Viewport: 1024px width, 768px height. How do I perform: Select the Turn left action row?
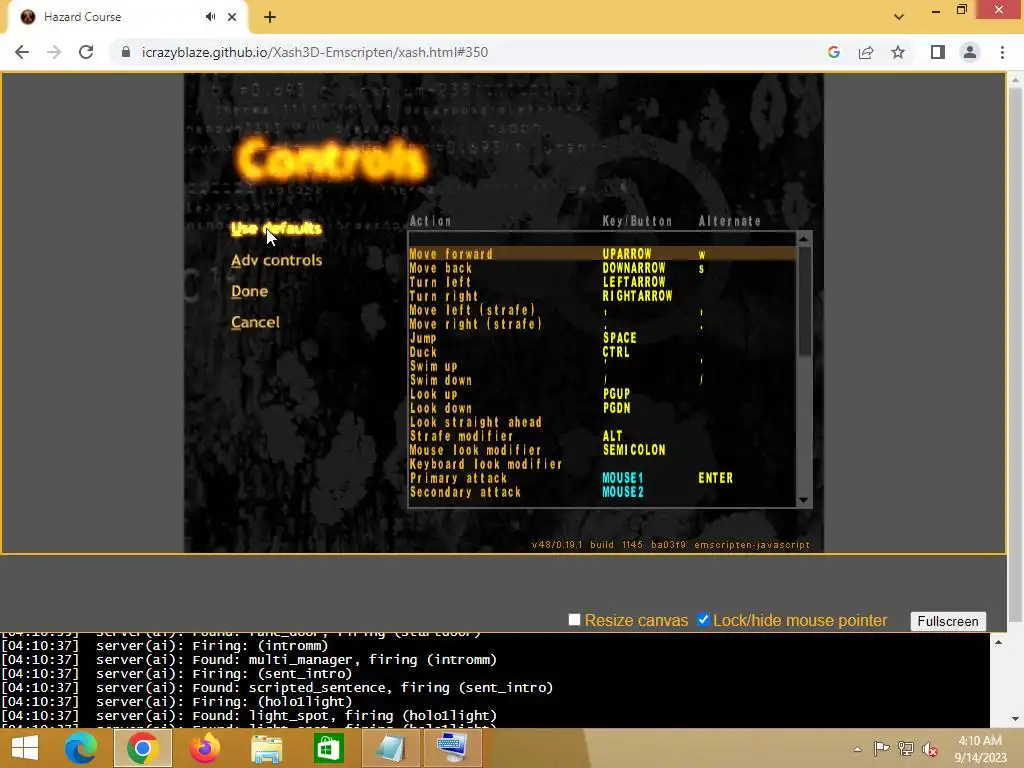[x=602, y=282]
